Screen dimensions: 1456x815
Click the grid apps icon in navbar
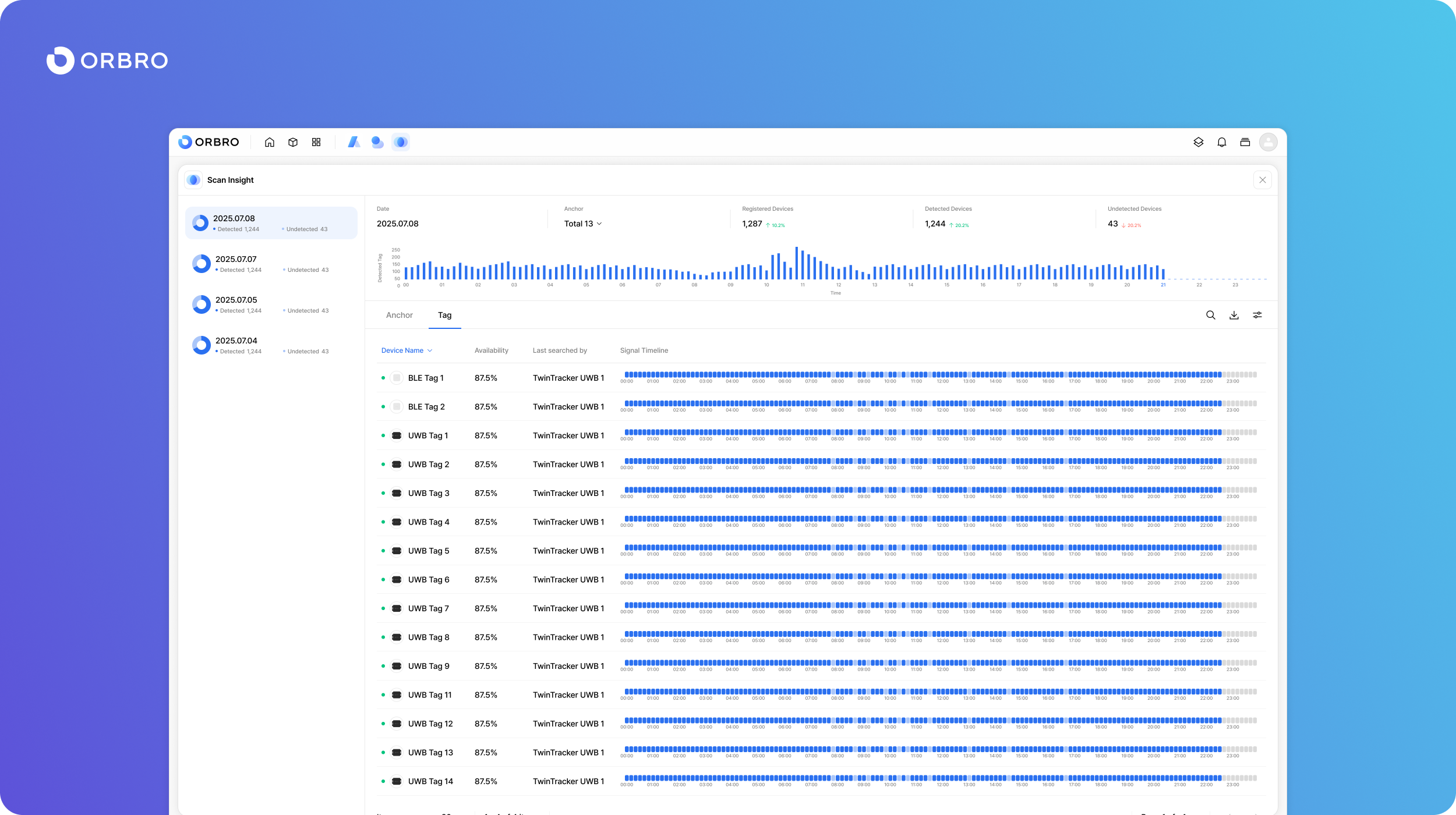(316, 142)
